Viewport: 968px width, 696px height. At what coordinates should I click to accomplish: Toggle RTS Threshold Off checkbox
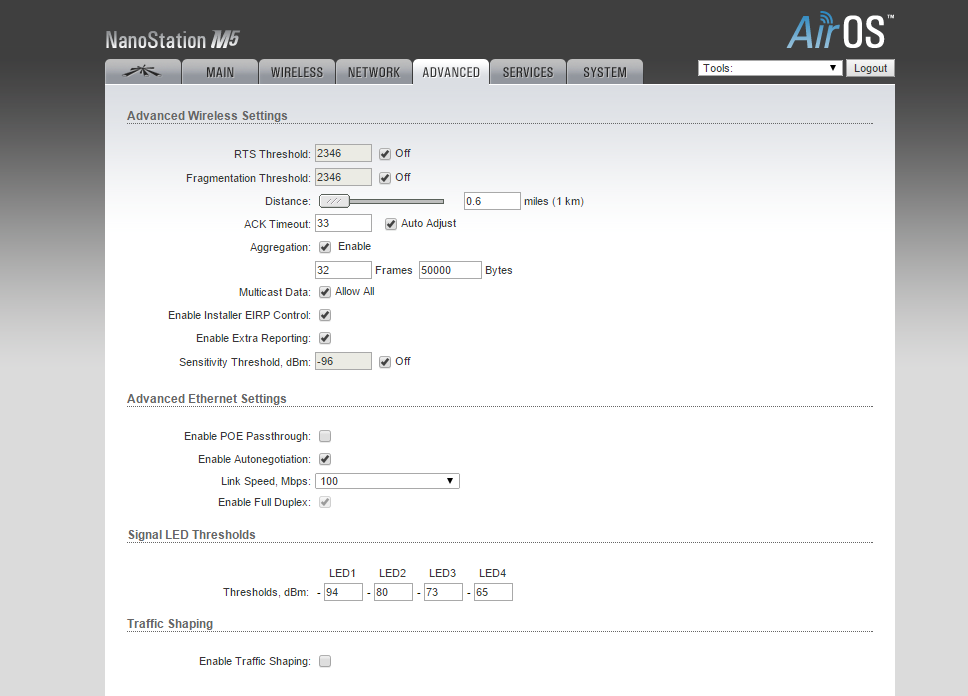385,154
